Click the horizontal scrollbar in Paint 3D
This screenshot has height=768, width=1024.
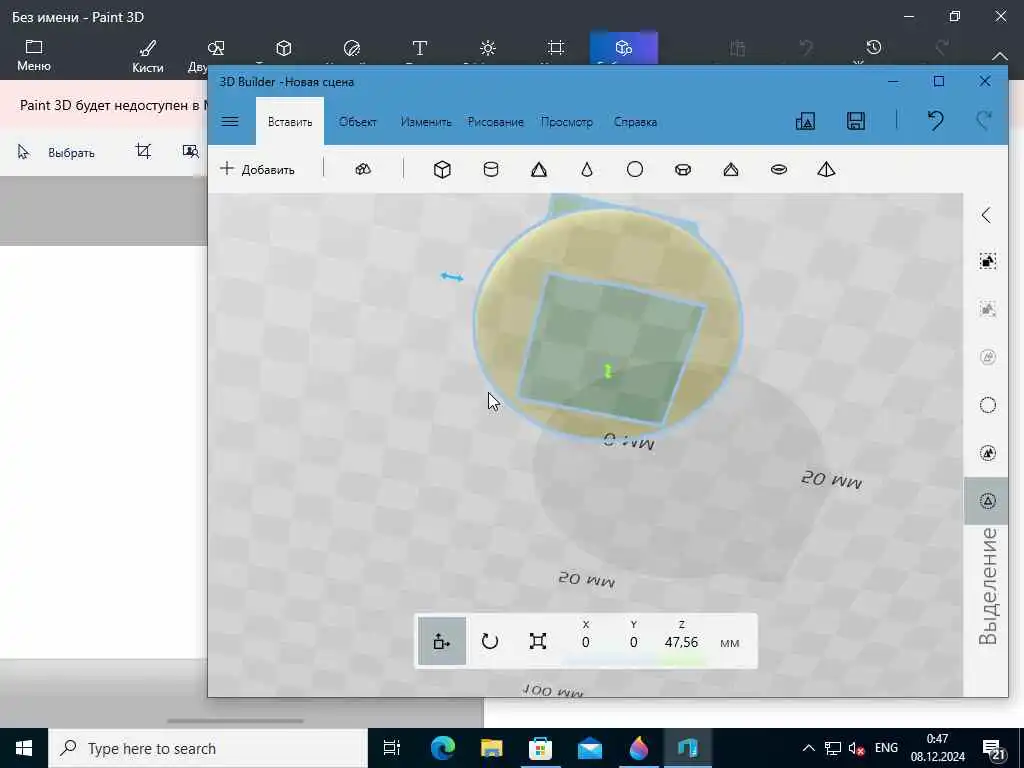tap(235, 721)
